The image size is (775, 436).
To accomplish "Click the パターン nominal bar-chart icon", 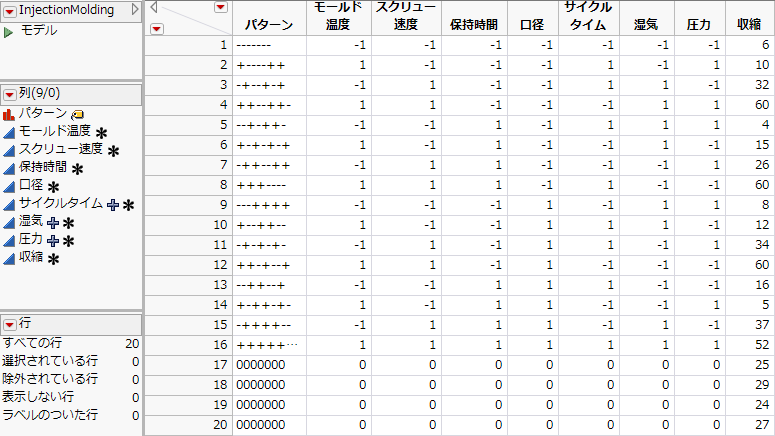I will (9, 115).
